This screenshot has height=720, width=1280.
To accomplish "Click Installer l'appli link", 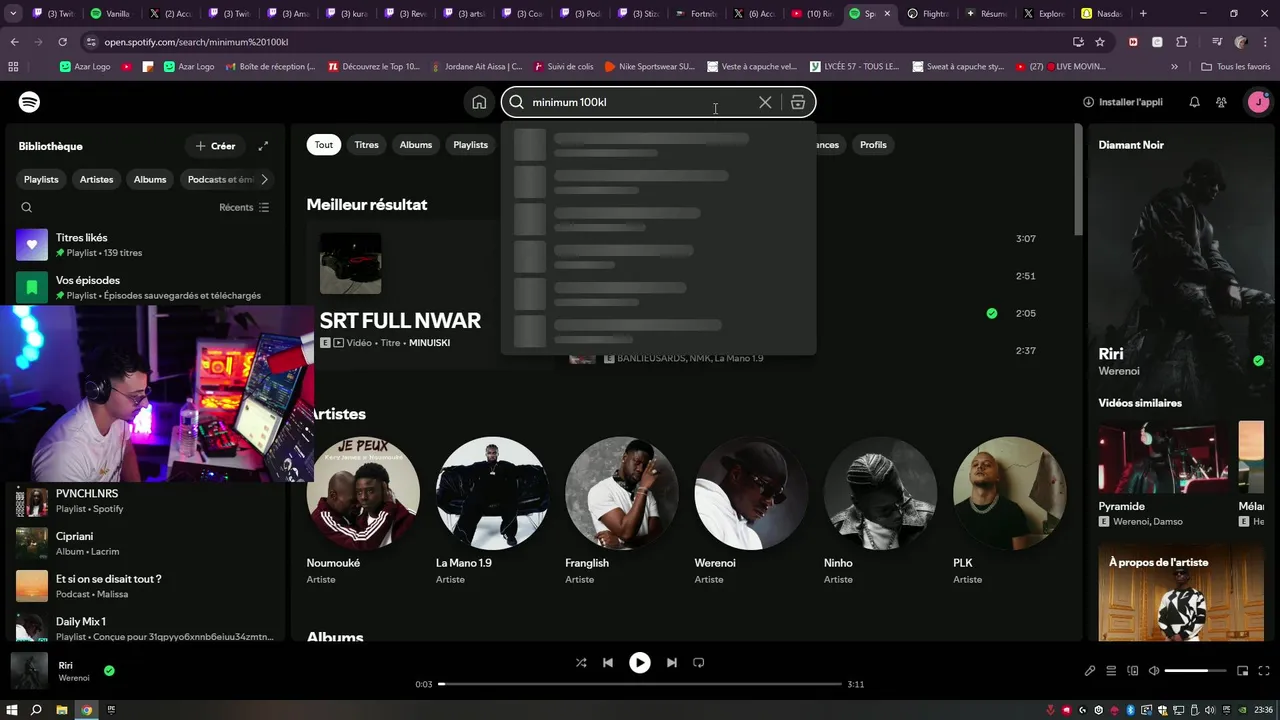I will 1123,102.
